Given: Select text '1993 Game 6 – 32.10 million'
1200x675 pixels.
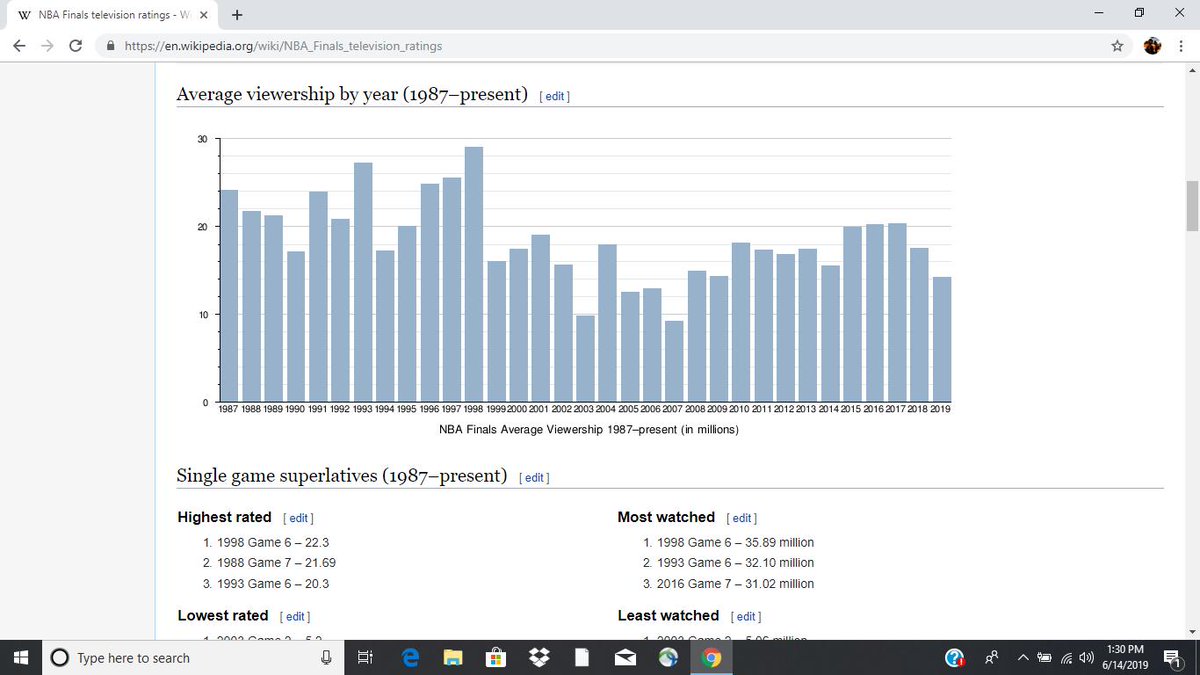Looking at the screenshot, I should pyautogui.click(x=735, y=563).
